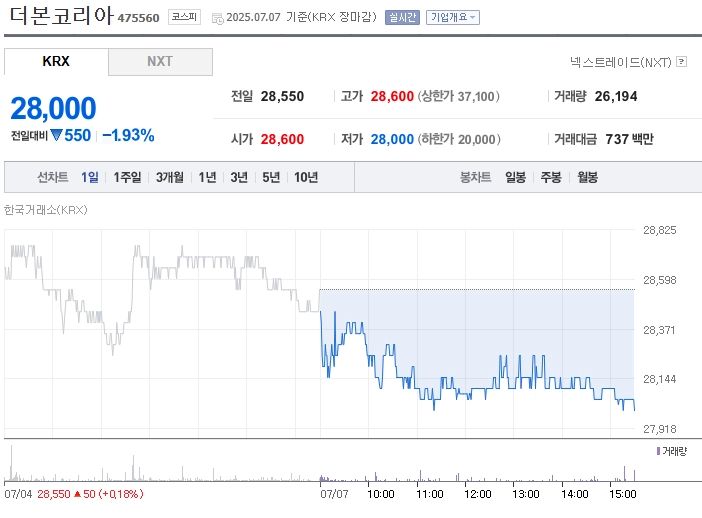The height and width of the screenshot is (518, 702).
Task: Click the calendar icon beside 2025.07.07
Action: (218, 19)
